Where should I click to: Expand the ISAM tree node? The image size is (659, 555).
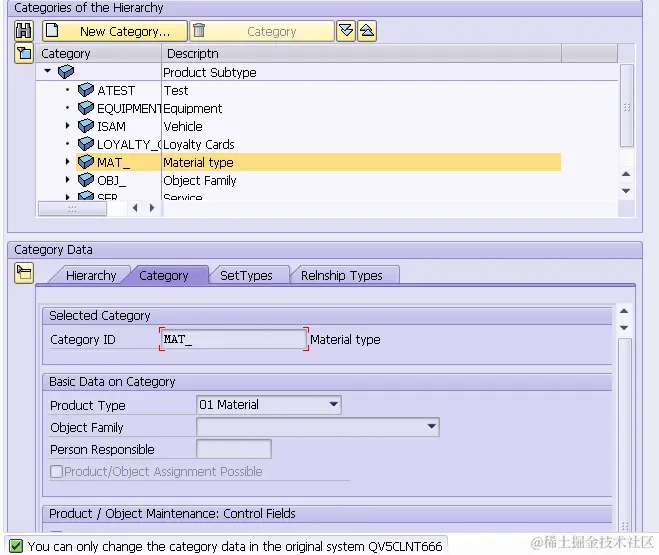[x=67, y=125]
